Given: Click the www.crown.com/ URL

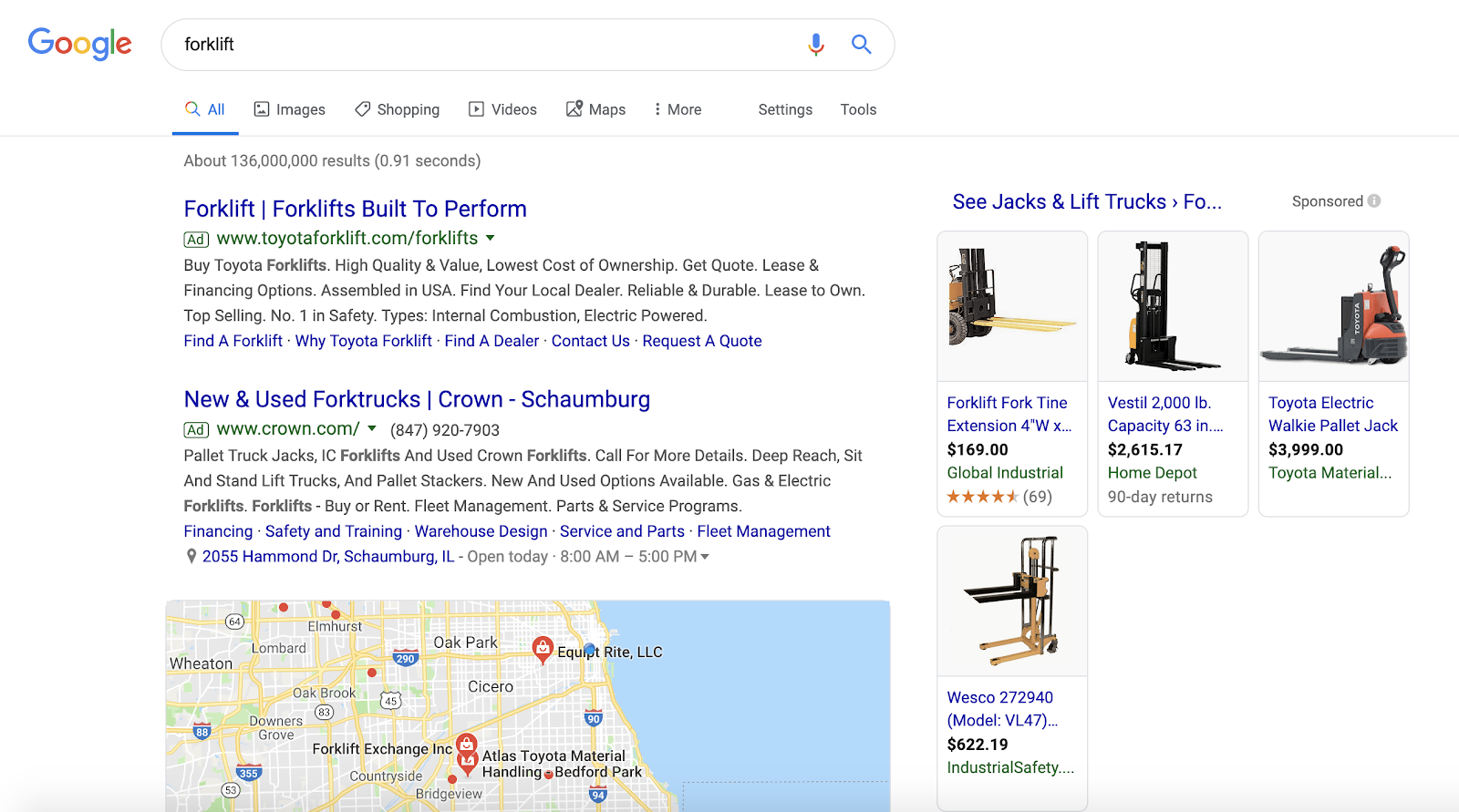Looking at the screenshot, I should (288, 428).
